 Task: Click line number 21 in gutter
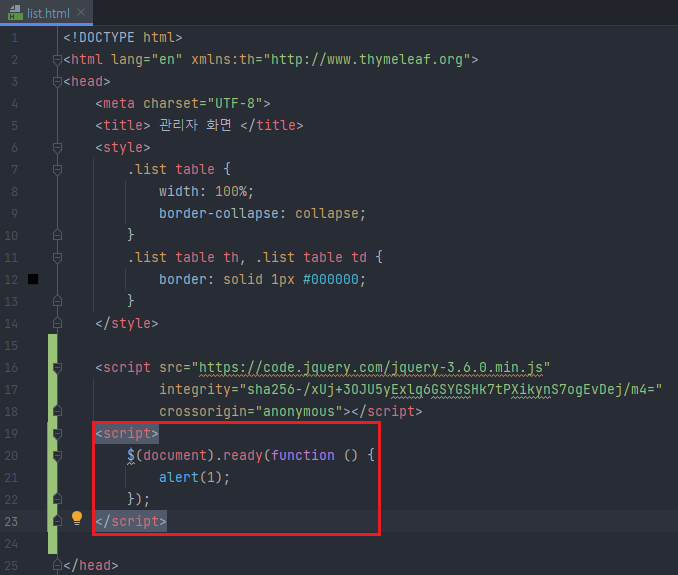coord(11,478)
